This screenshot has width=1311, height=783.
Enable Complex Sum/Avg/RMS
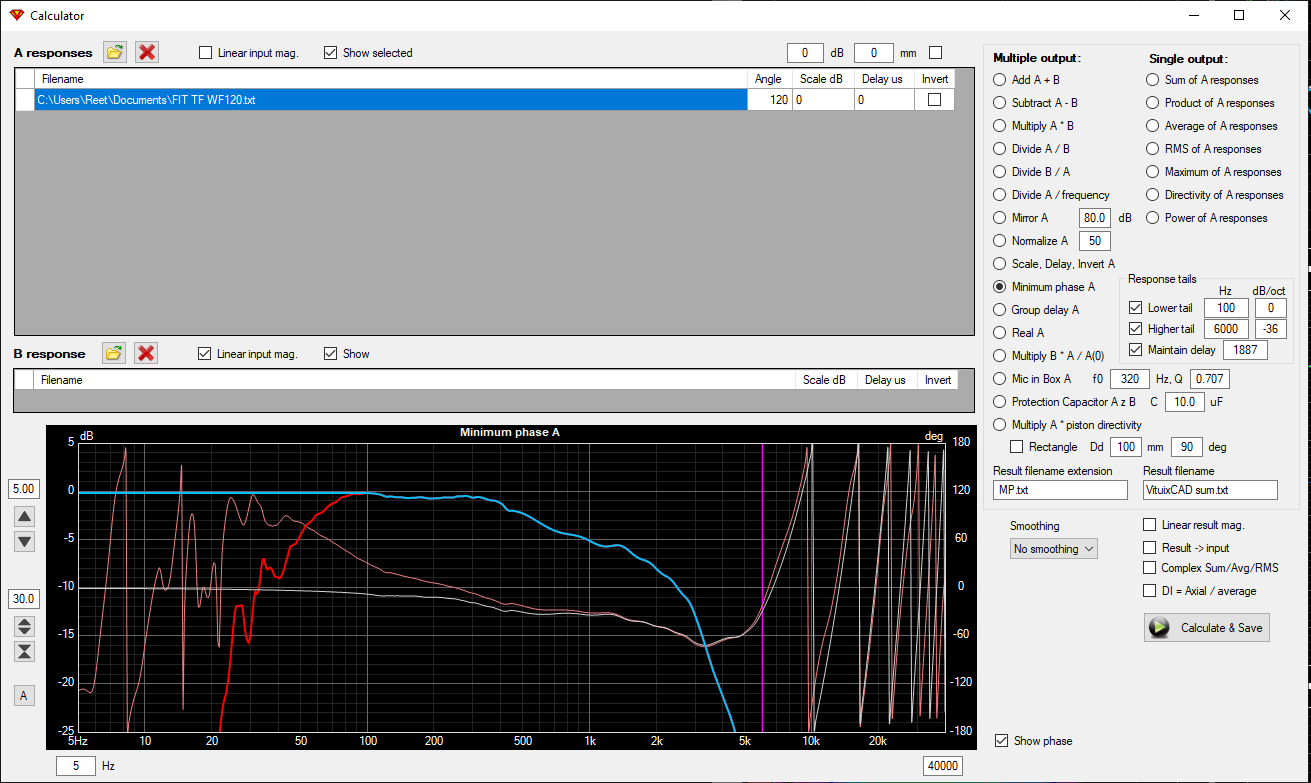(1150, 568)
